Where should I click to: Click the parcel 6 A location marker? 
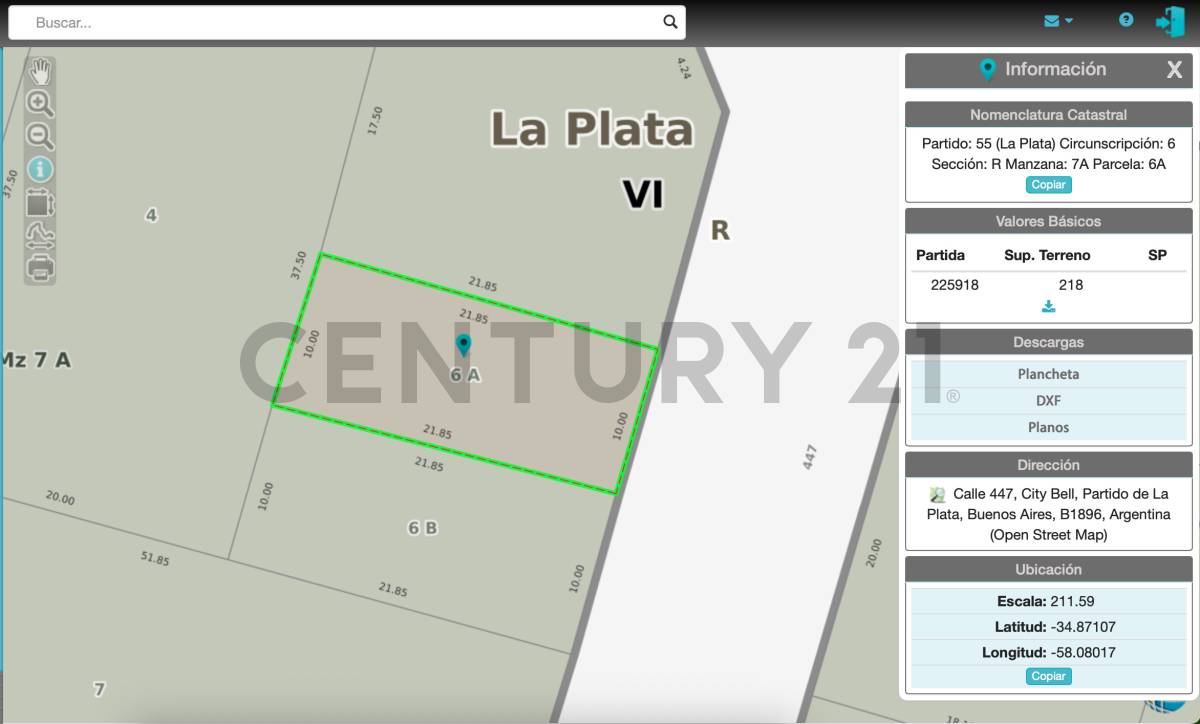[463, 345]
